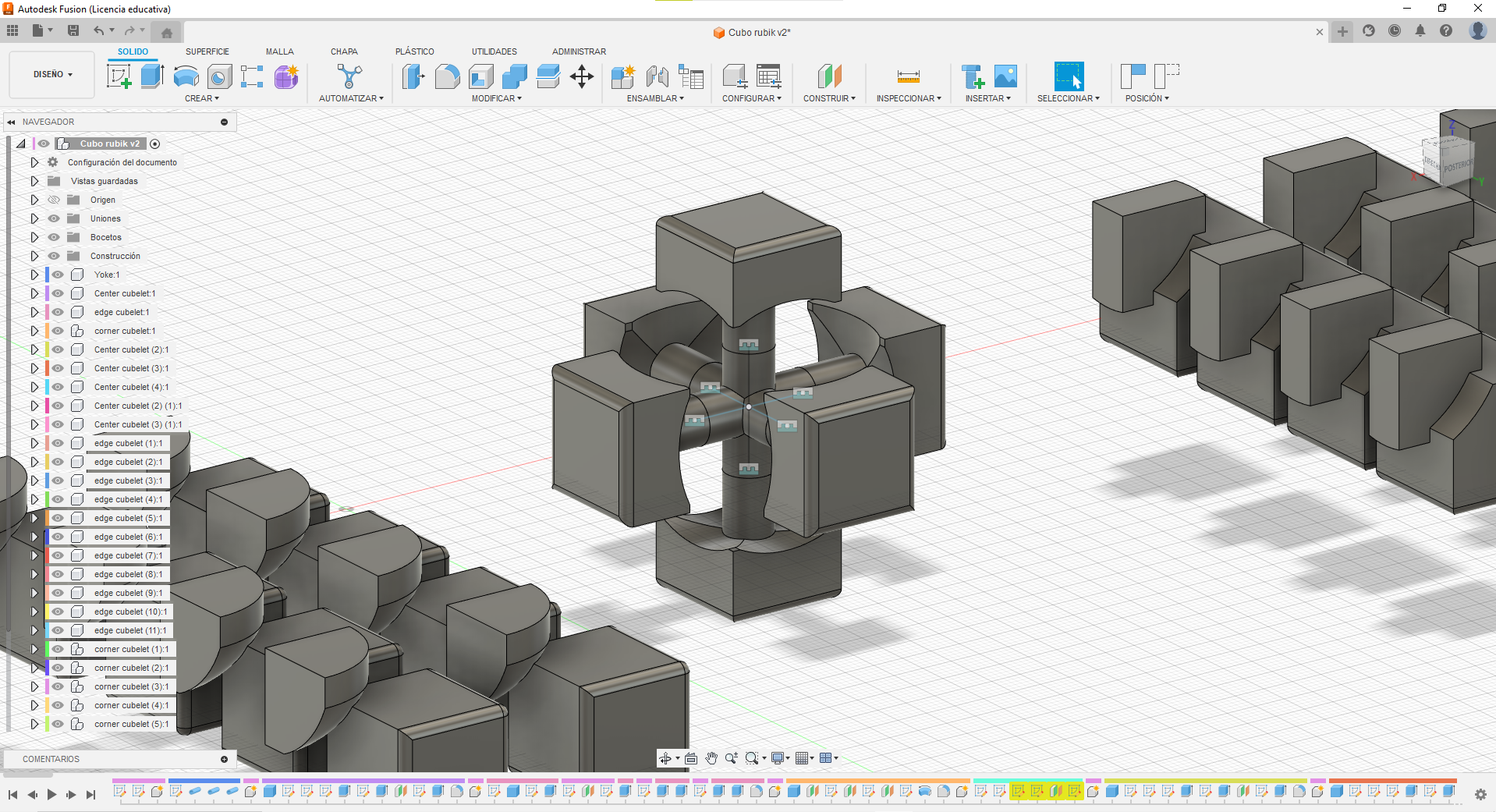
Task: Choose the Extrude tool icon
Action: point(152,76)
